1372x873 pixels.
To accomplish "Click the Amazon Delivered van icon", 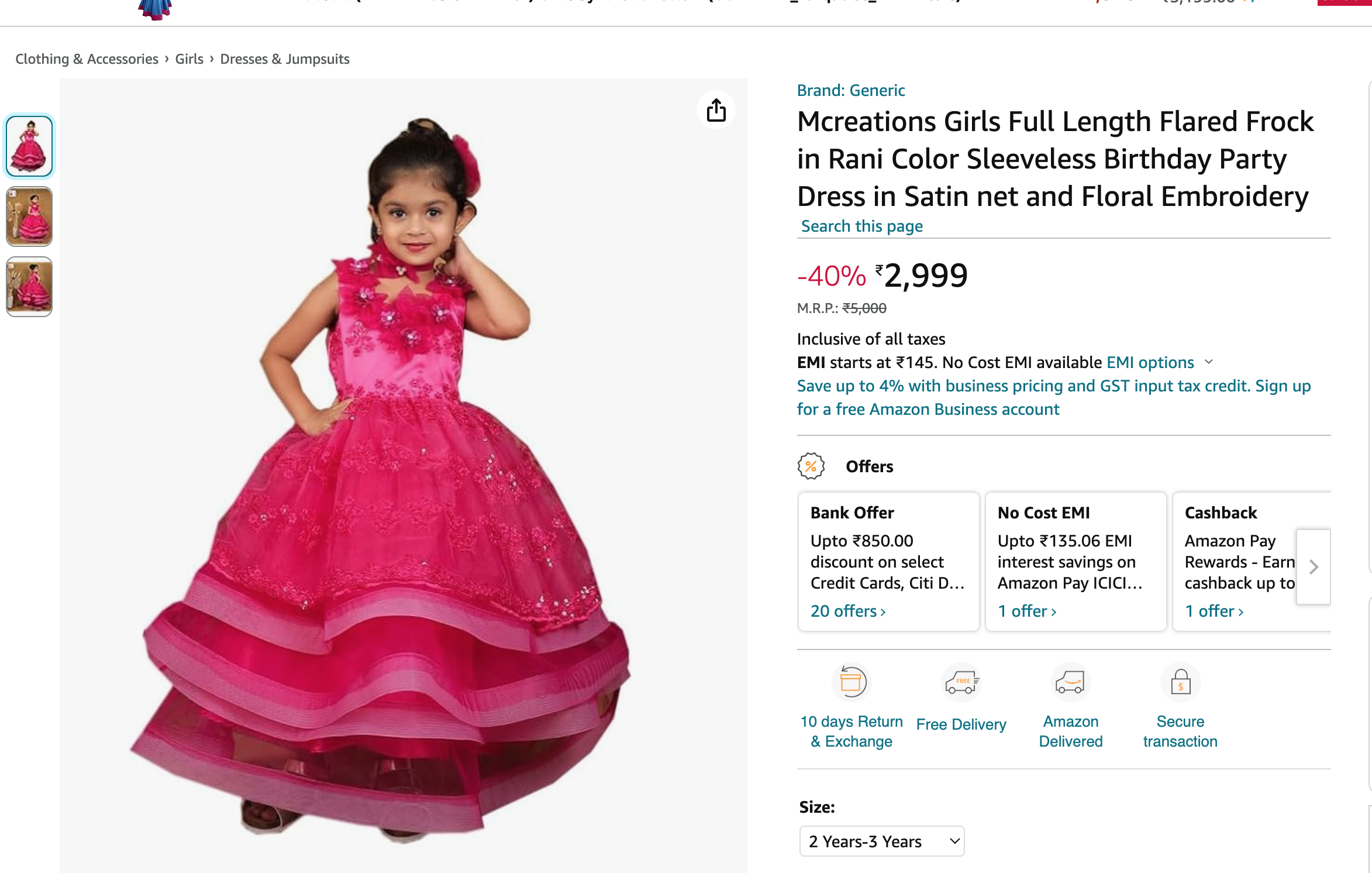I will [x=1070, y=682].
